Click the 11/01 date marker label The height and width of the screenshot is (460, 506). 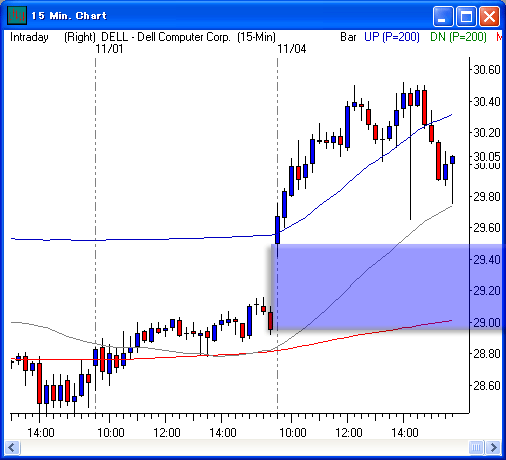click(109, 49)
